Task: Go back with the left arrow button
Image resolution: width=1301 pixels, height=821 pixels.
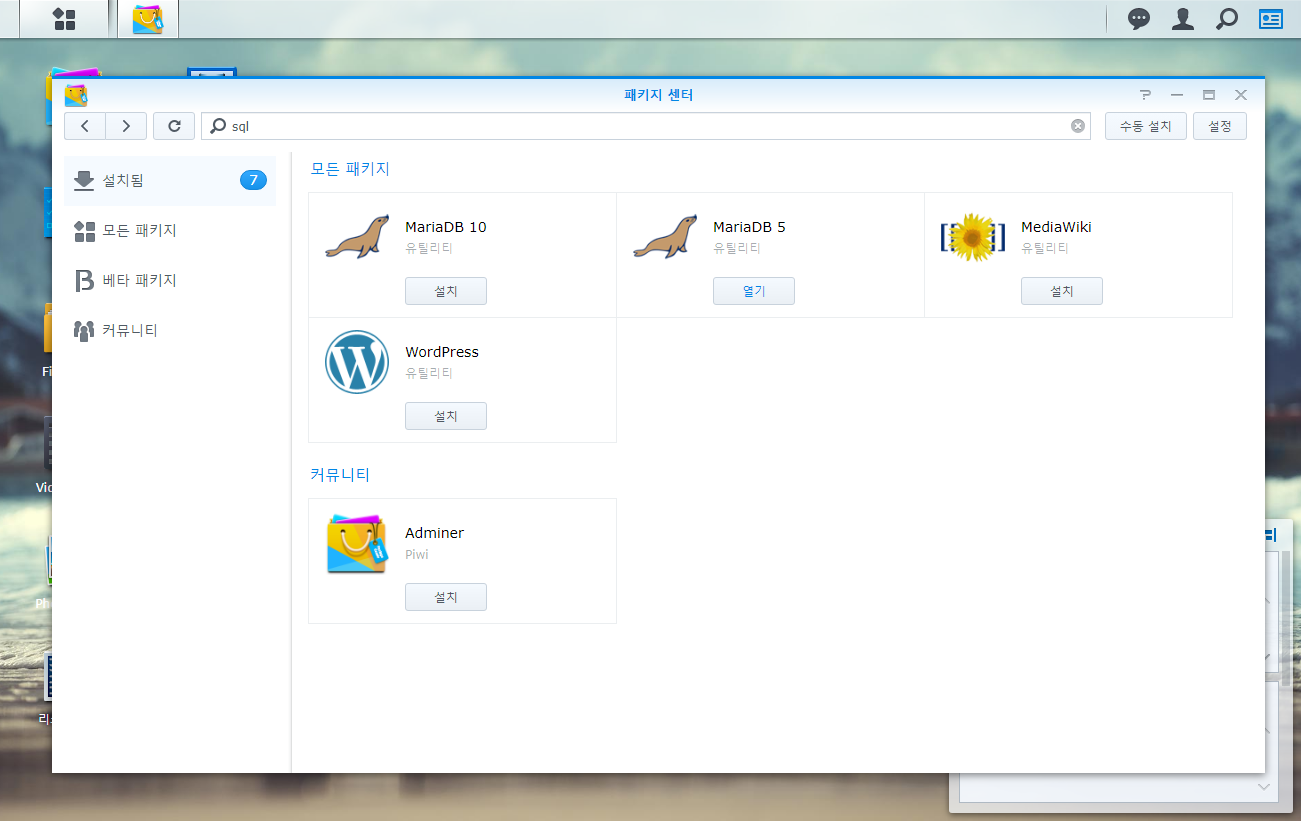Action: (x=85, y=126)
